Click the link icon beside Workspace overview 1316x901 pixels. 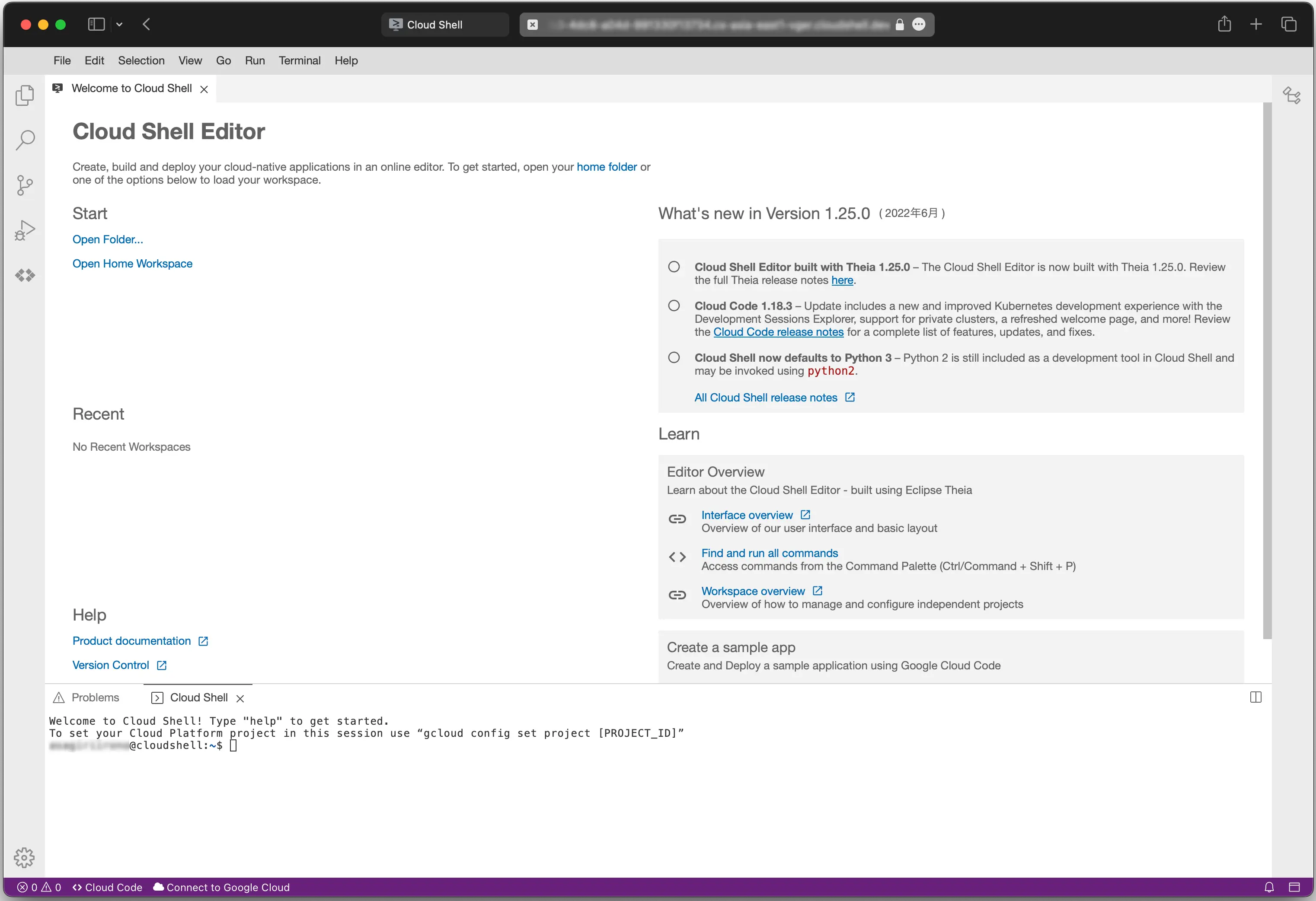677,594
